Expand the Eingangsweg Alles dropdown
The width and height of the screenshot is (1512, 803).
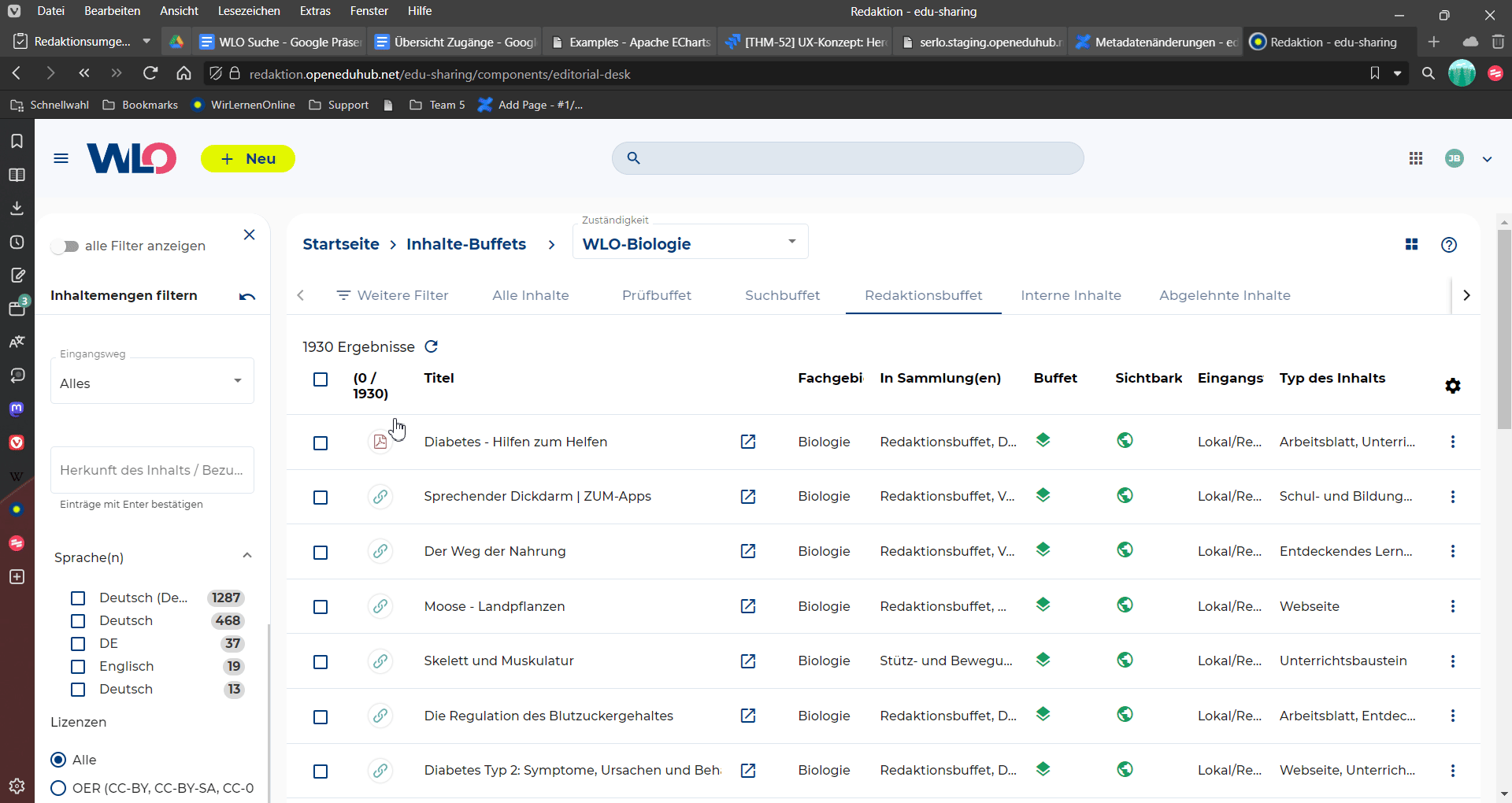tap(152, 383)
